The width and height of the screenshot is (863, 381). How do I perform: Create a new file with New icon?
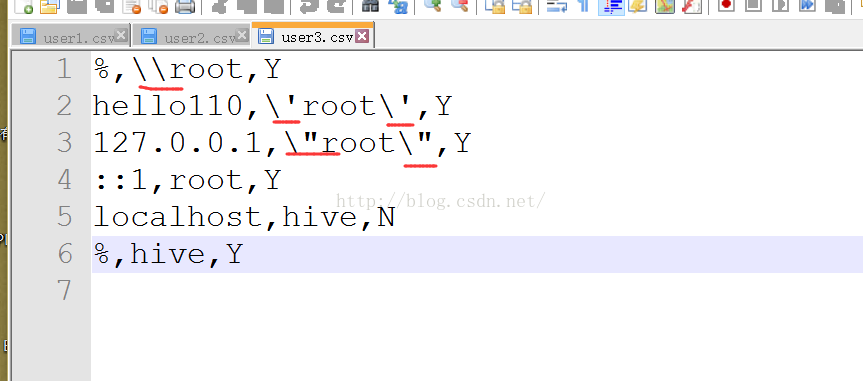(24, 6)
